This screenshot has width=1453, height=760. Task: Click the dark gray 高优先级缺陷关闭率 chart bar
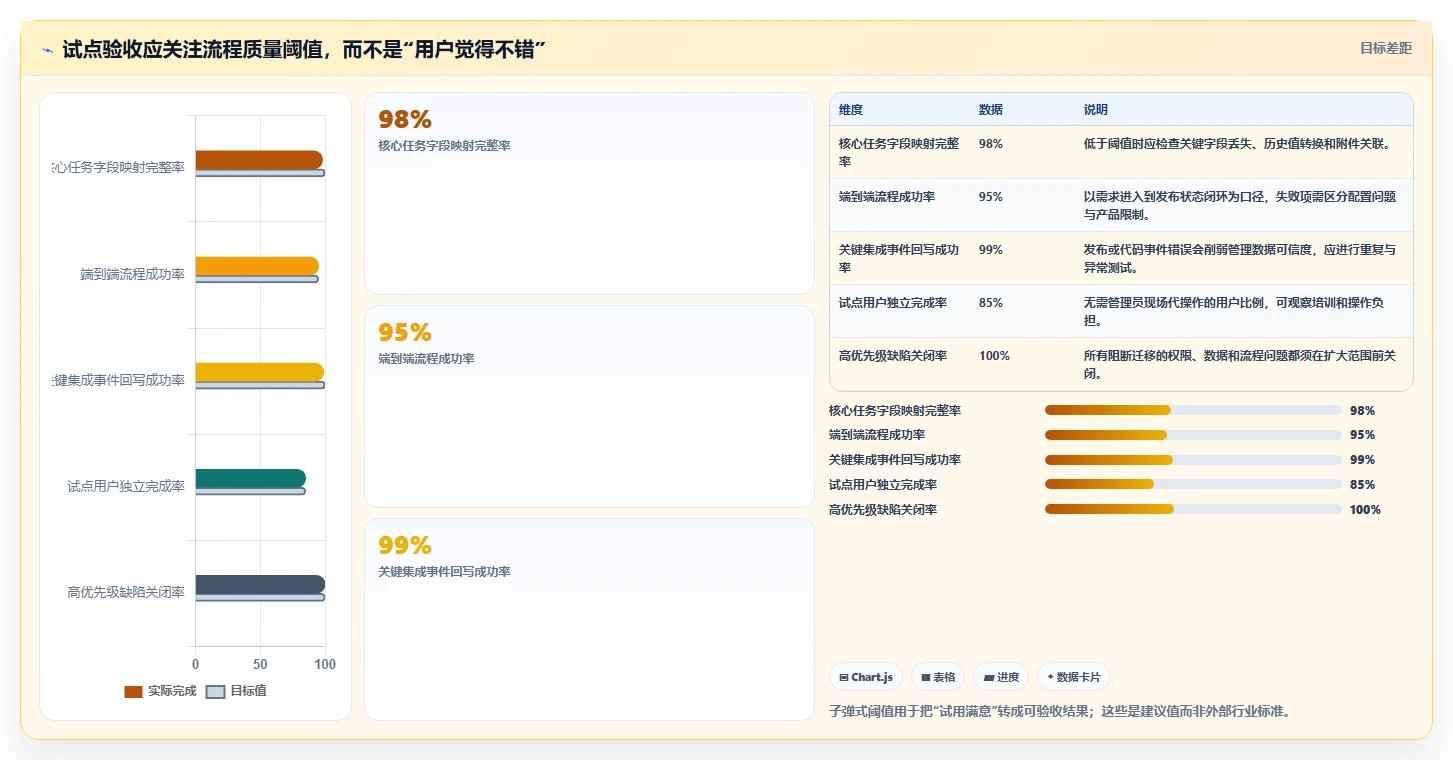point(260,584)
